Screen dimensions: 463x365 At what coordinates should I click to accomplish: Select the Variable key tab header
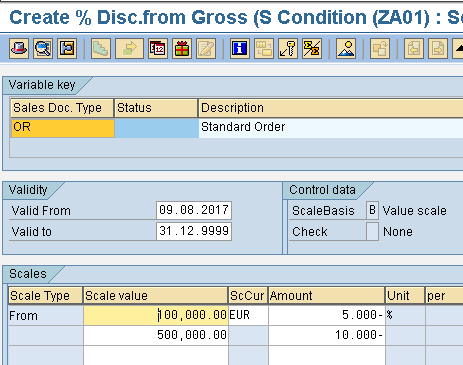tap(42, 85)
